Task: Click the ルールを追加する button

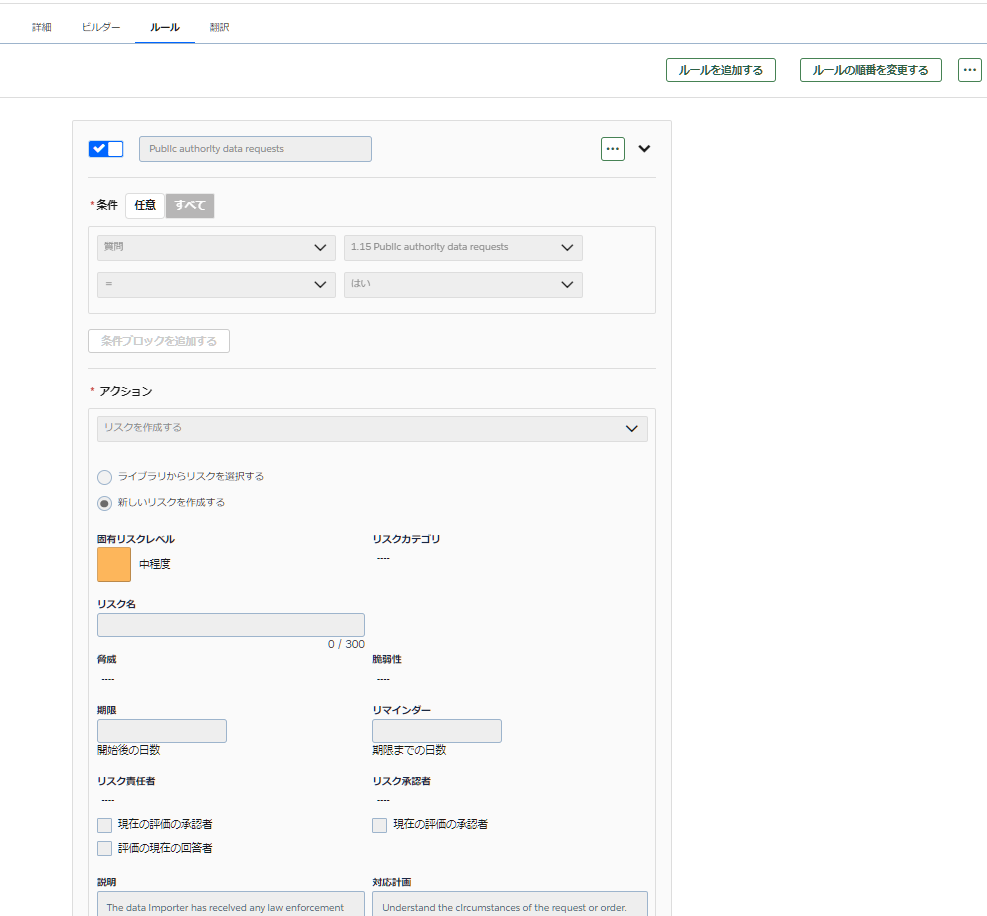Action: click(720, 70)
